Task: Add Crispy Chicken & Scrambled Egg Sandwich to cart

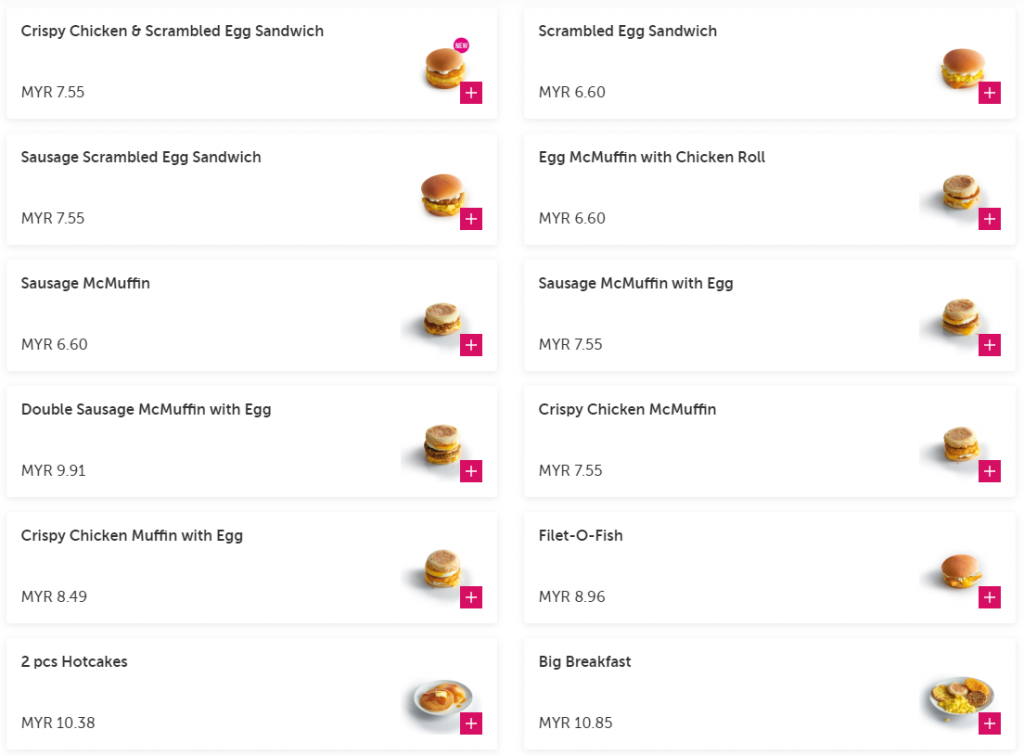Action: point(471,93)
